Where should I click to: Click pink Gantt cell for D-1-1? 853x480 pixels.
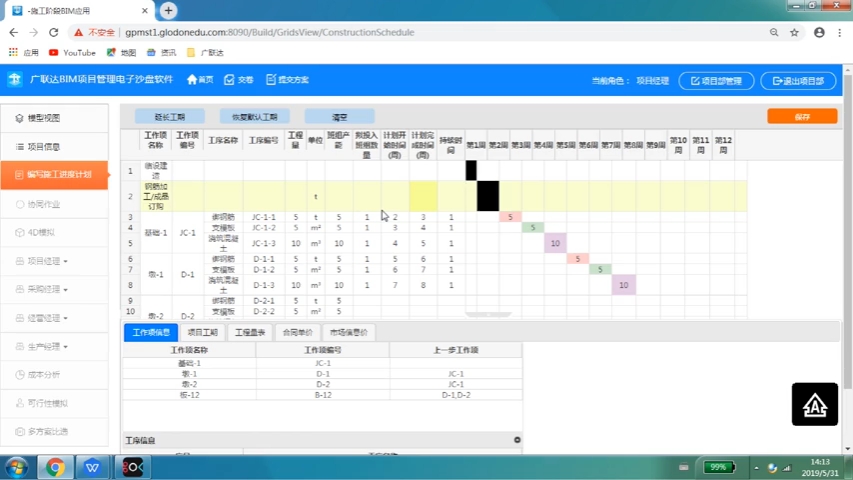tap(578, 259)
